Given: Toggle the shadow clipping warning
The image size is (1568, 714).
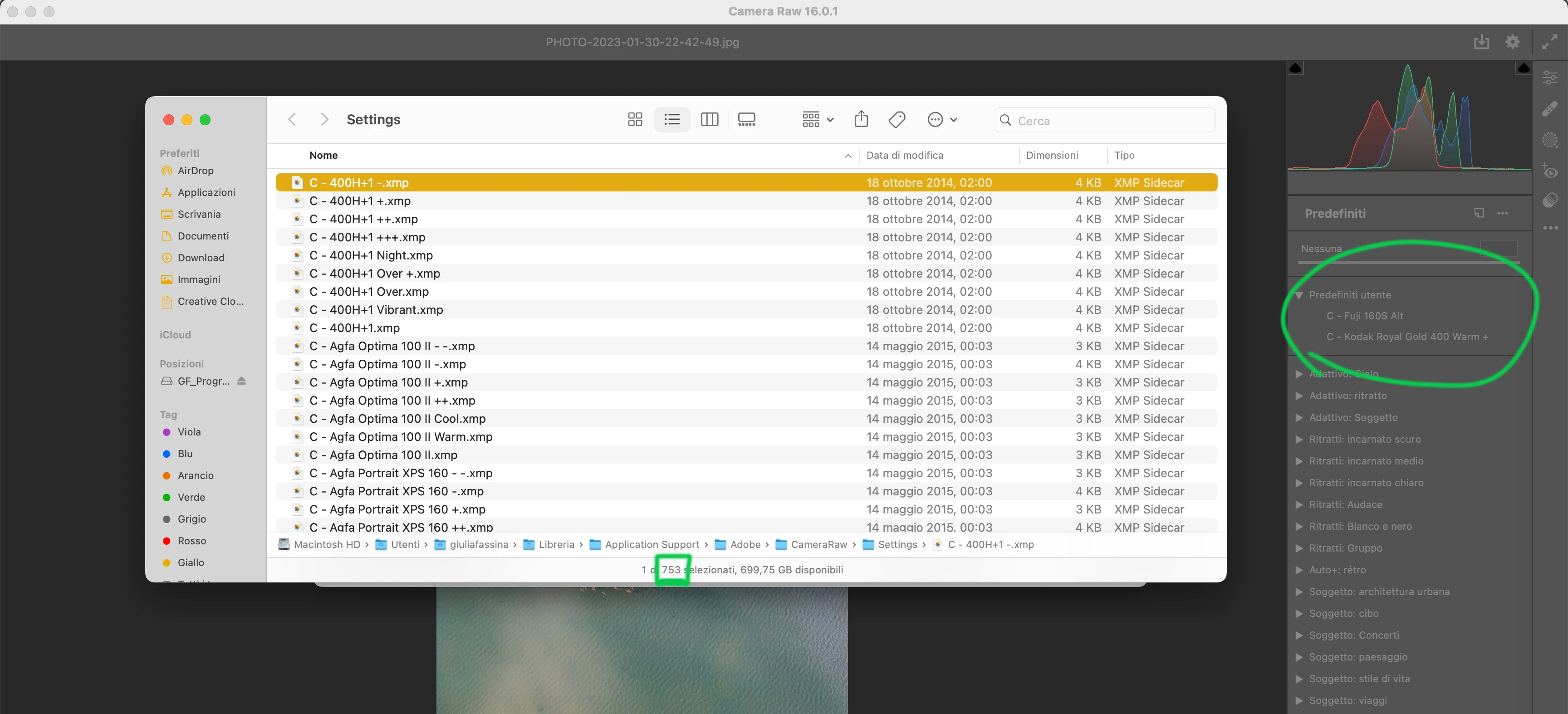Looking at the screenshot, I should point(1295,68).
